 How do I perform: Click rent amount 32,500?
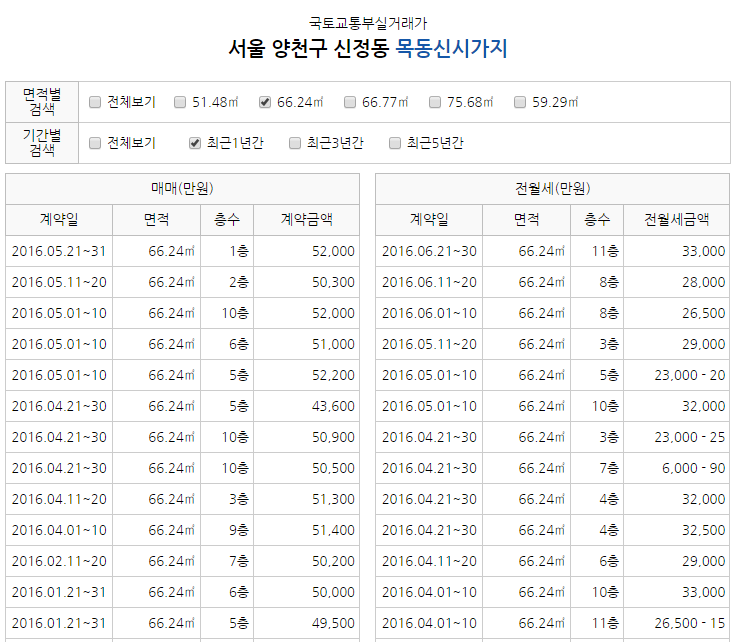tap(704, 530)
